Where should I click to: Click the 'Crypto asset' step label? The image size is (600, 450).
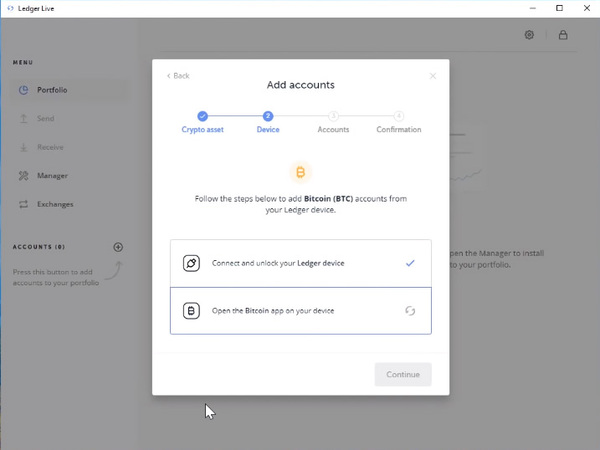(x=202, y=130)
